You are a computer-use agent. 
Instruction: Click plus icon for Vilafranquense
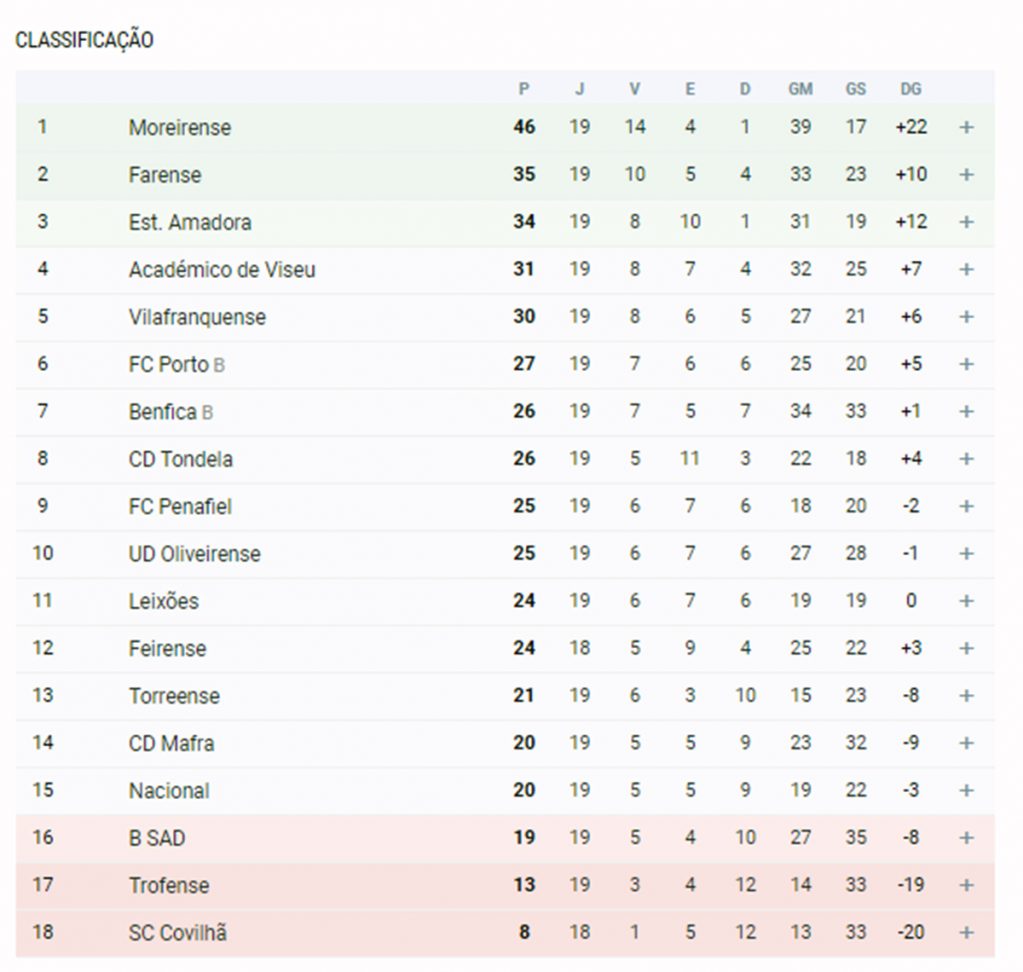pos(966,317)
